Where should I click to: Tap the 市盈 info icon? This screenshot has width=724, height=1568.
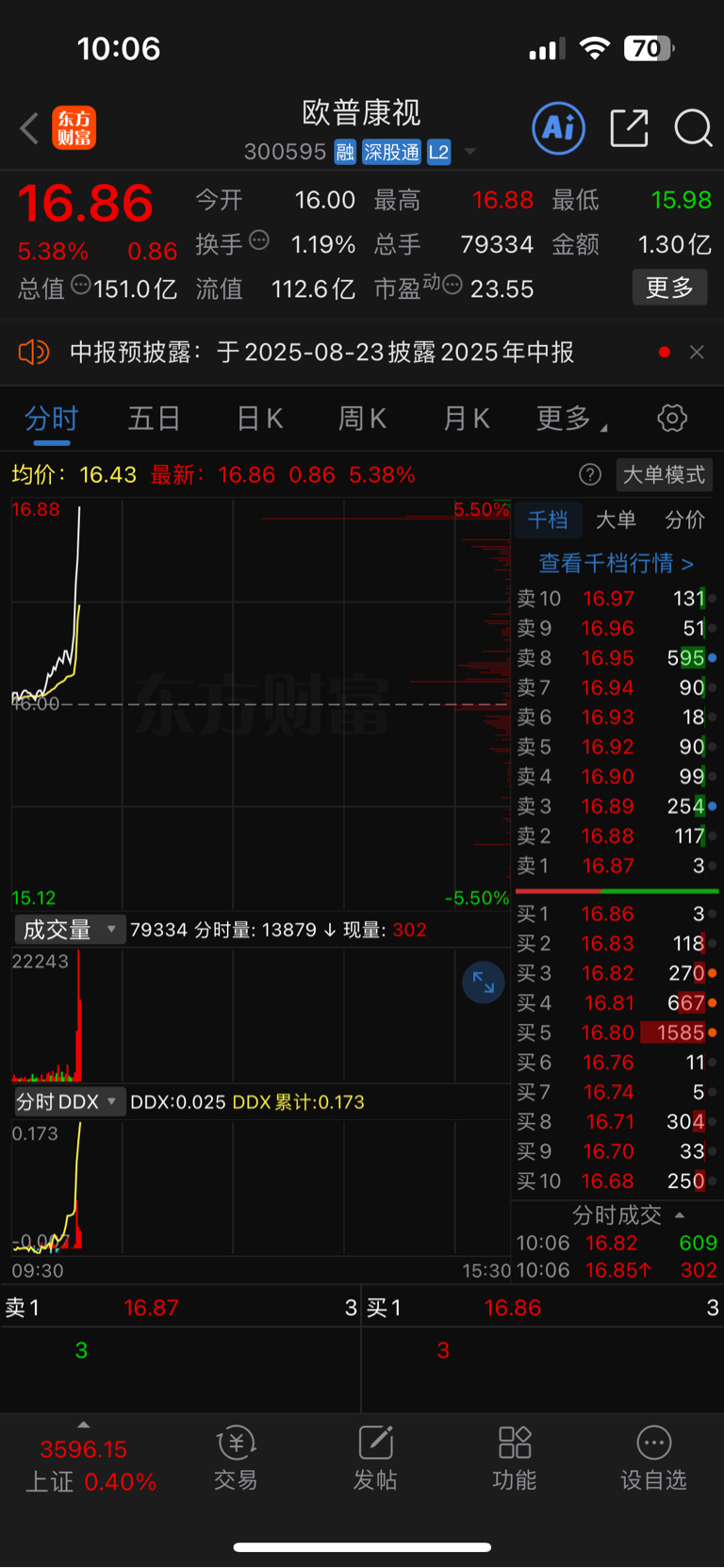(452, 284)
